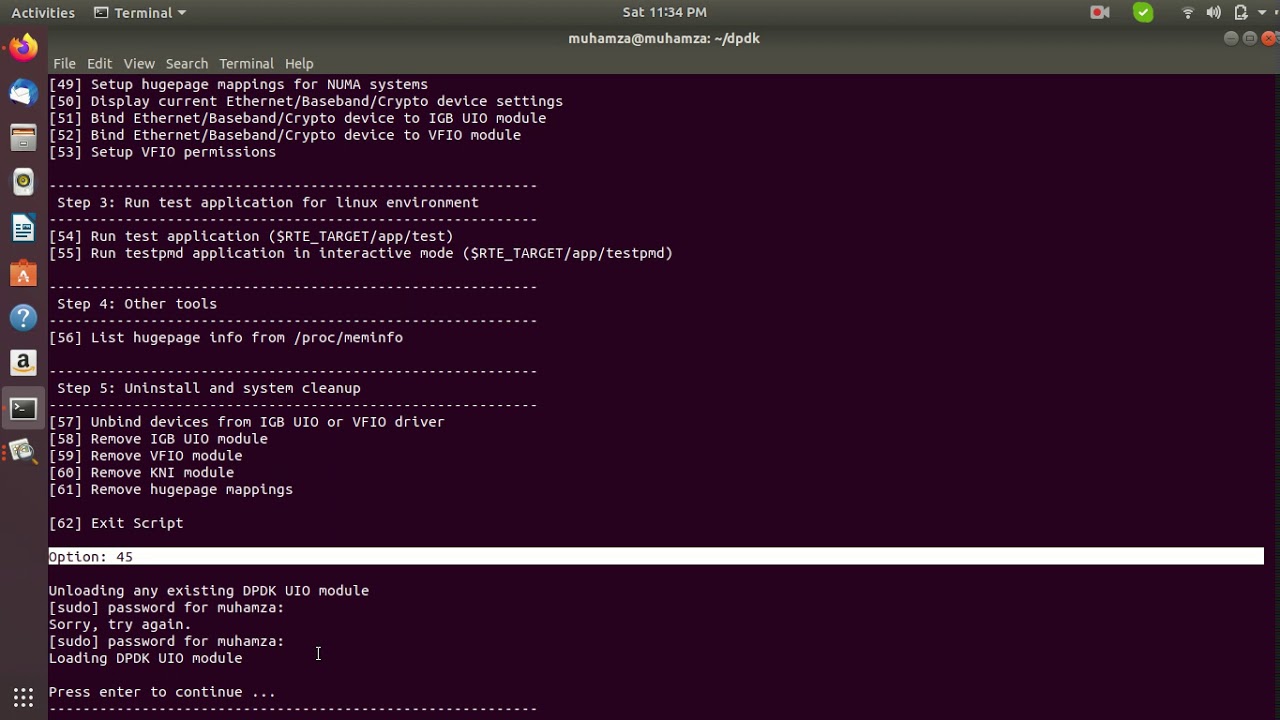Click '[51] Bind ... to IGB UIO module' line
The width and height of the screenshot is (1280, 720).
tap(298, 118)
